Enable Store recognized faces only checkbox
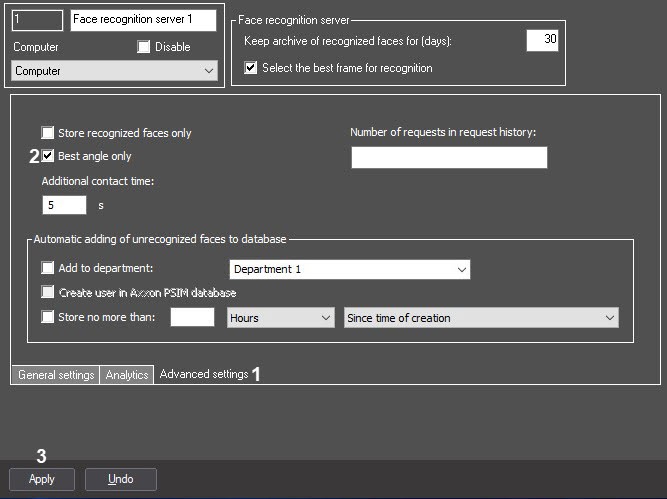 tap(48, 133)
